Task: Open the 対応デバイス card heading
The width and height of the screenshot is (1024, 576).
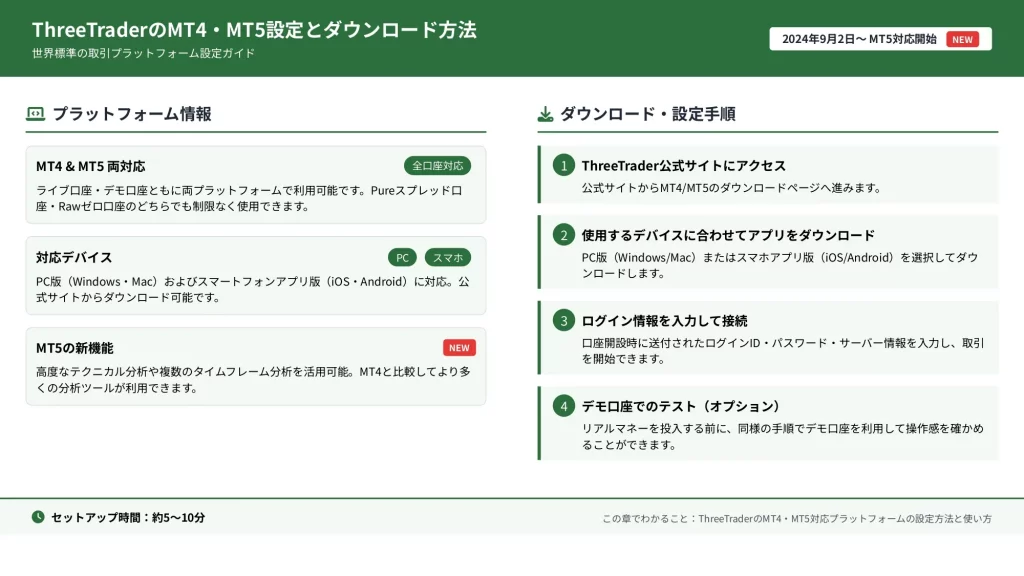Action: click(74, 257)
